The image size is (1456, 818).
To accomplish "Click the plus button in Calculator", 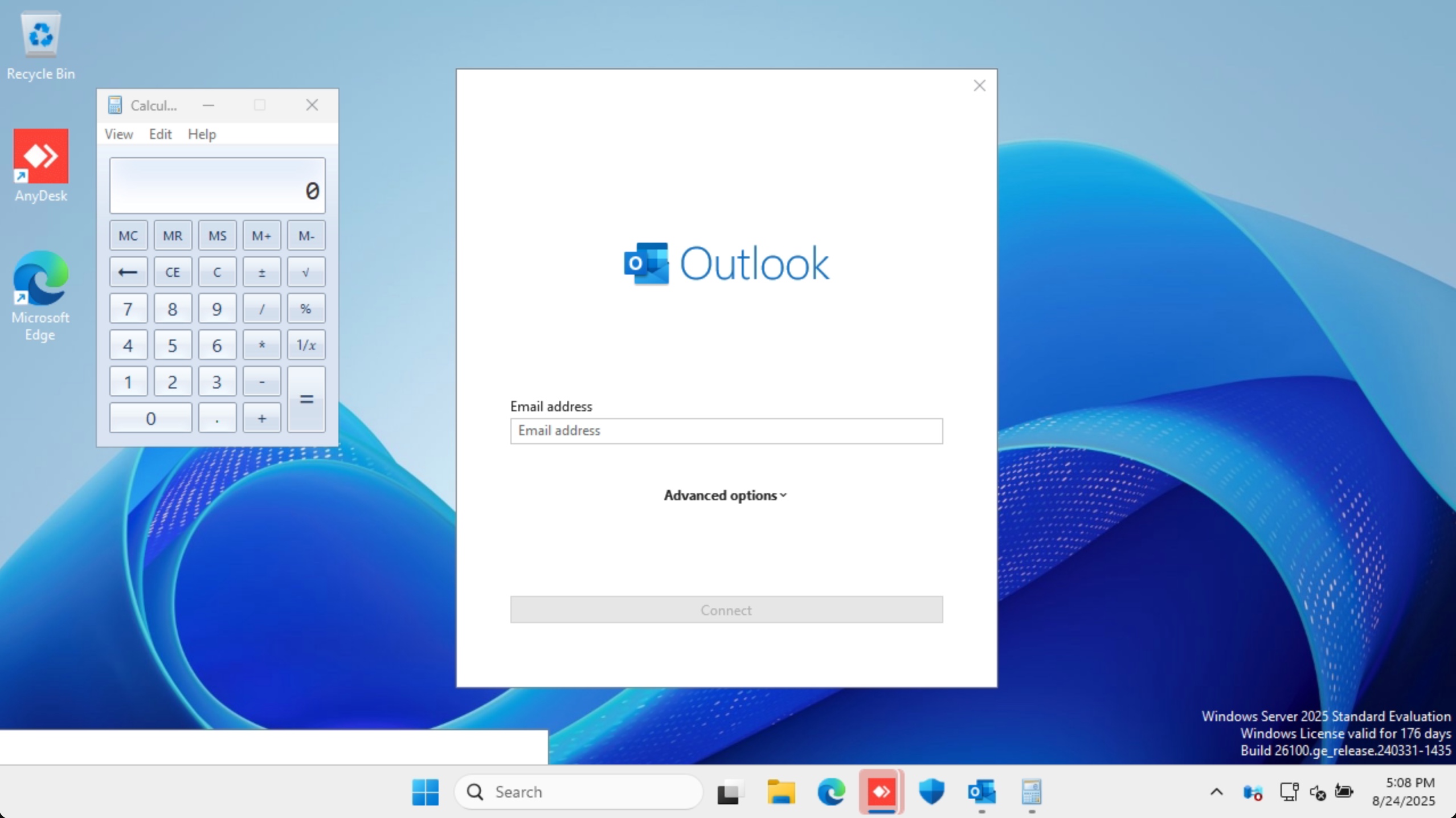I will pos(261,418).
